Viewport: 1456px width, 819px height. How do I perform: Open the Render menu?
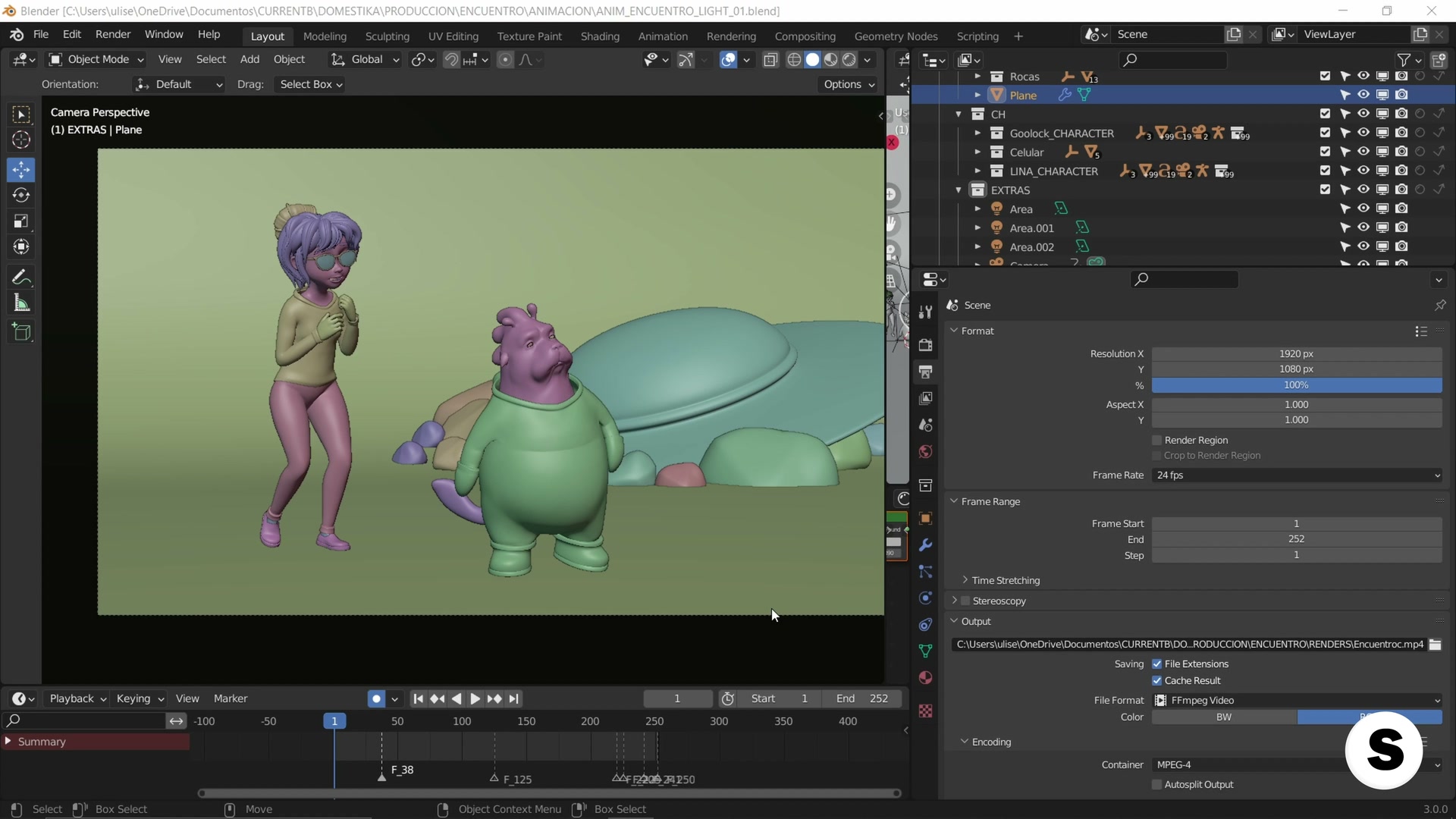point(113,35)
